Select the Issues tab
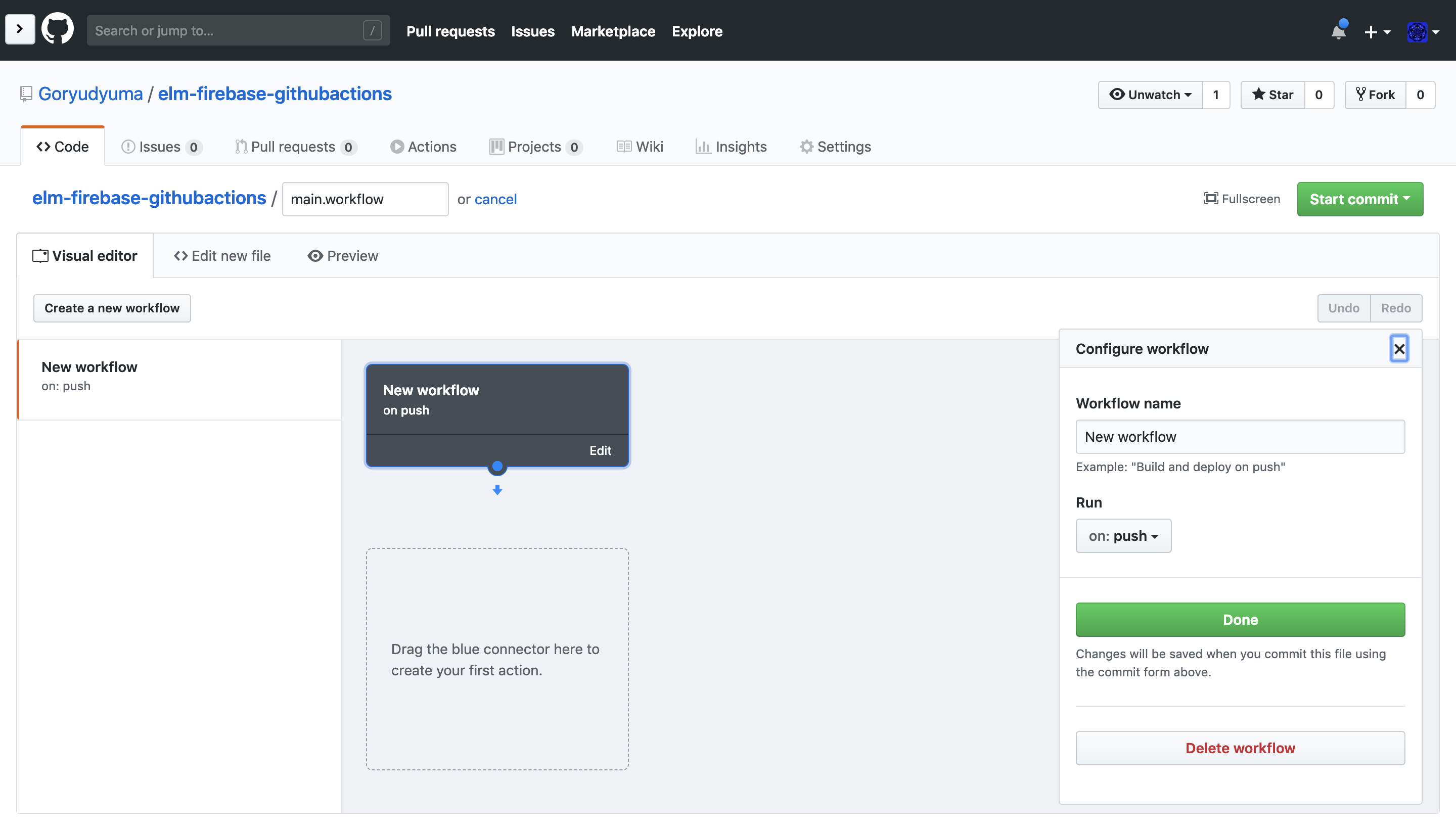Screen dimensions: 1456x830 [x=159, y=146]
